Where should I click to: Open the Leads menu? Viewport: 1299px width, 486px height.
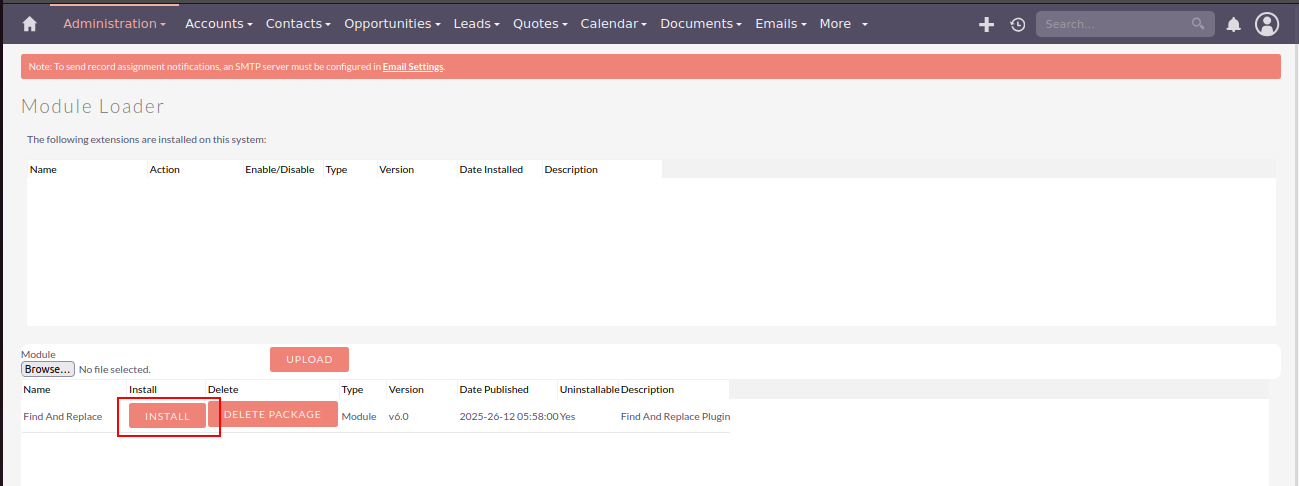tap(476, 24)
